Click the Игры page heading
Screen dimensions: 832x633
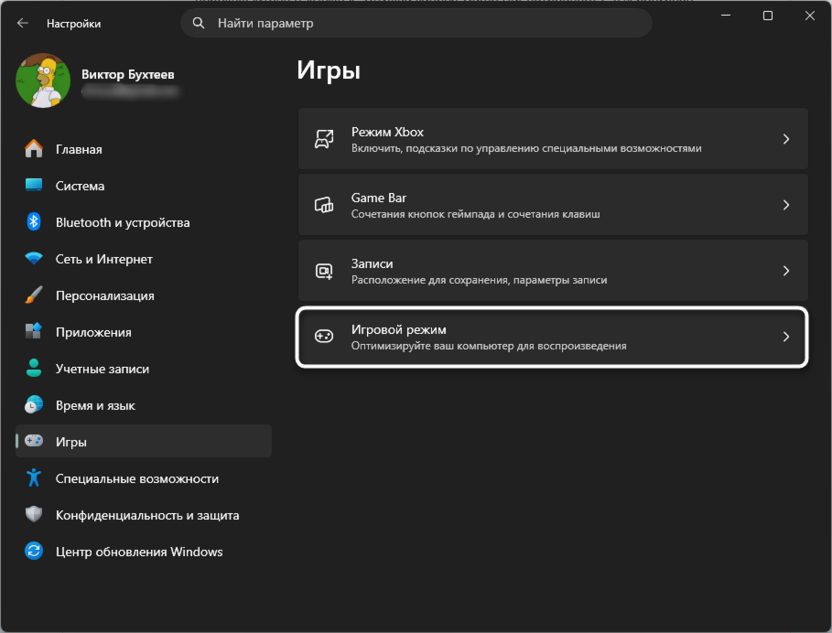[x=328, y=70]
